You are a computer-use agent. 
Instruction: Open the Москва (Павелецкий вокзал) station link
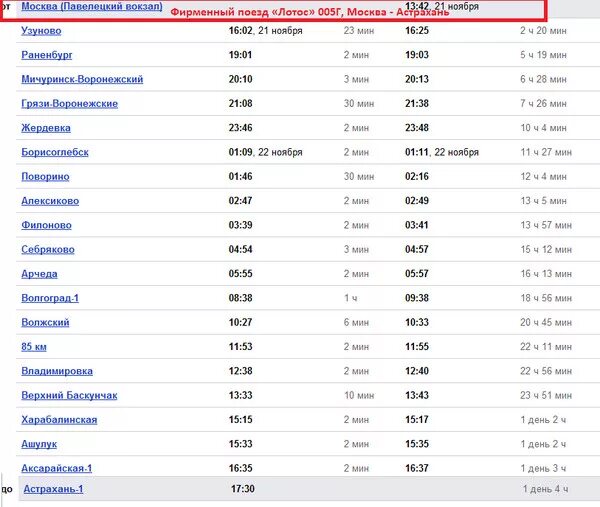(92, 6)
